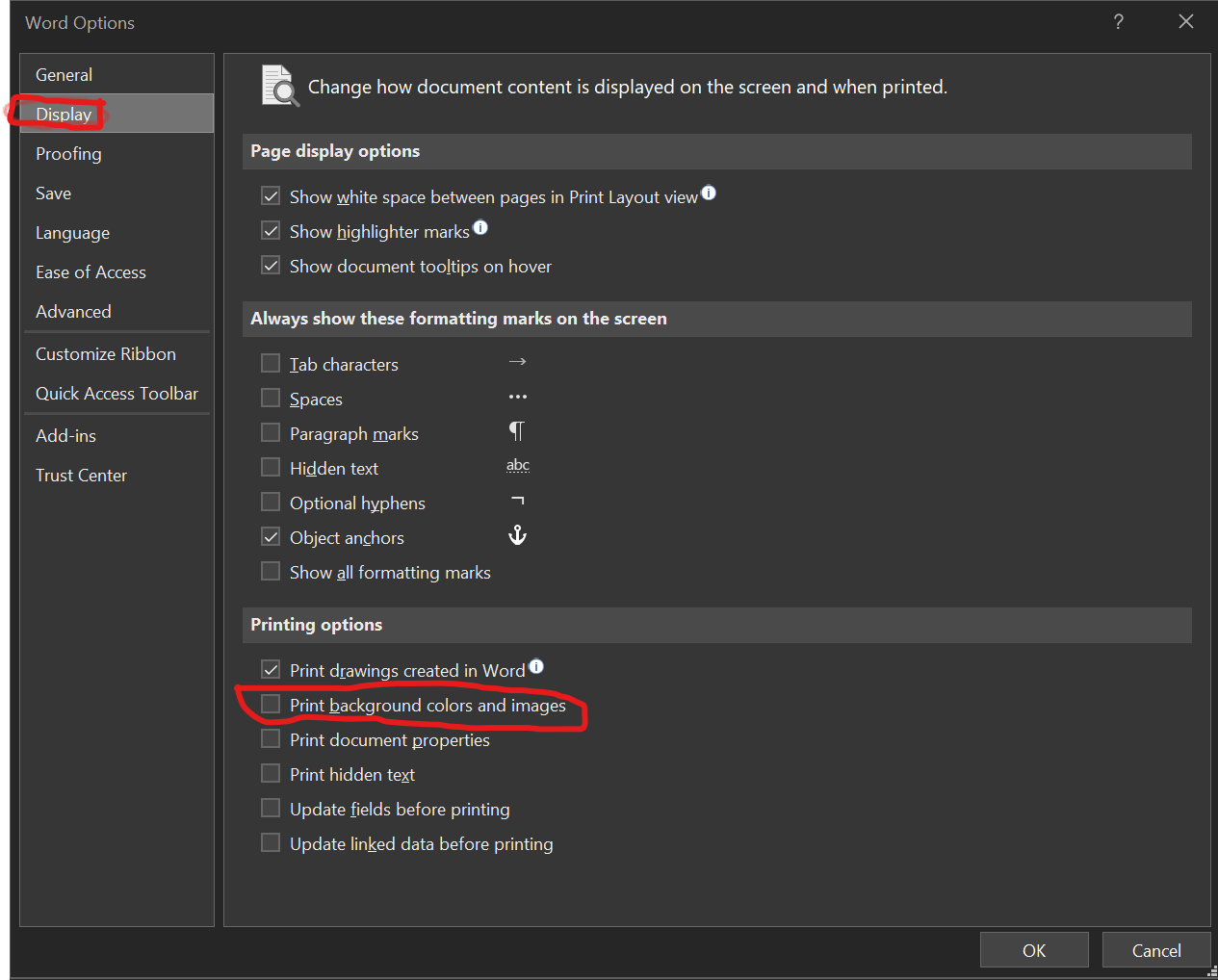
Task: Enable Tab characters formatting mark
Action: 271,364
